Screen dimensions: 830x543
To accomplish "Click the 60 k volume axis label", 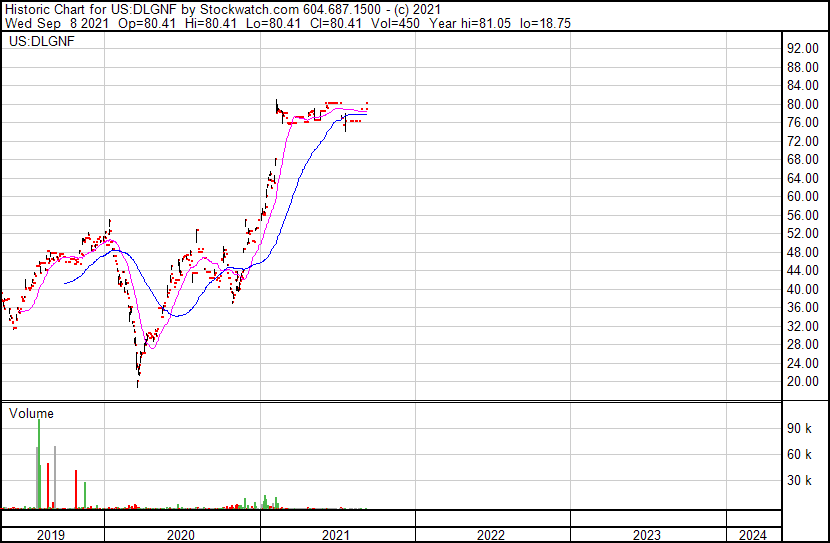I will [800, 454].
